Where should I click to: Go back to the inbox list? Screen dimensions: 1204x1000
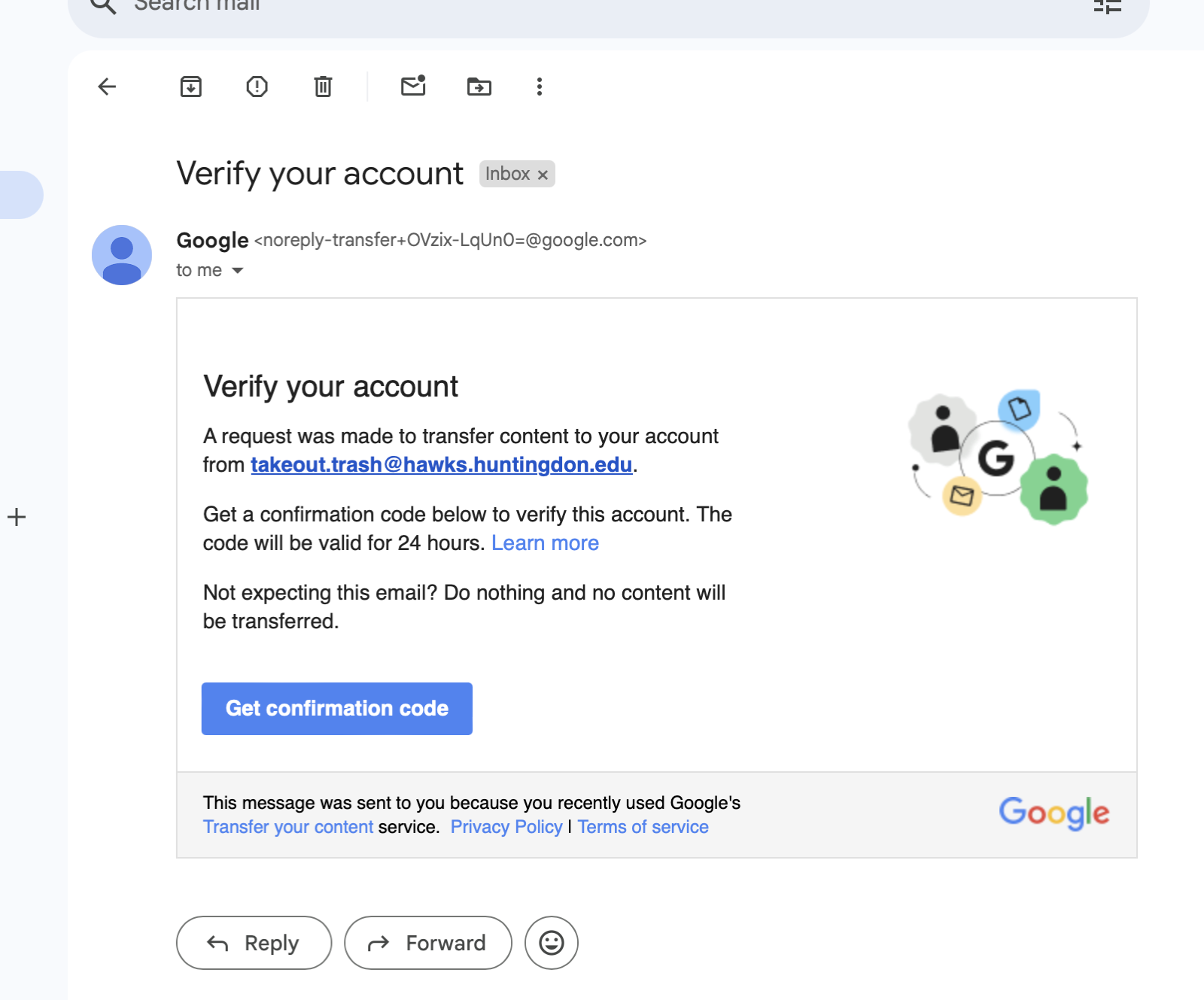pyautogui.click(x=108, y=87)
